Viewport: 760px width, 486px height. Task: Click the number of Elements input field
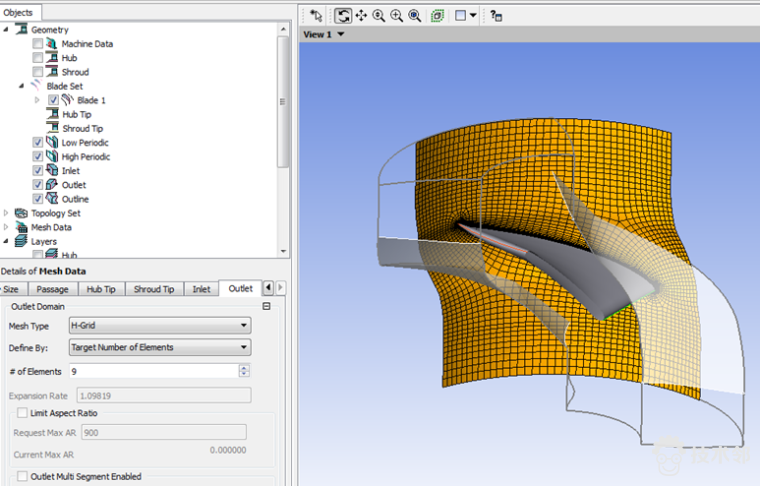[x=154, y=372]
